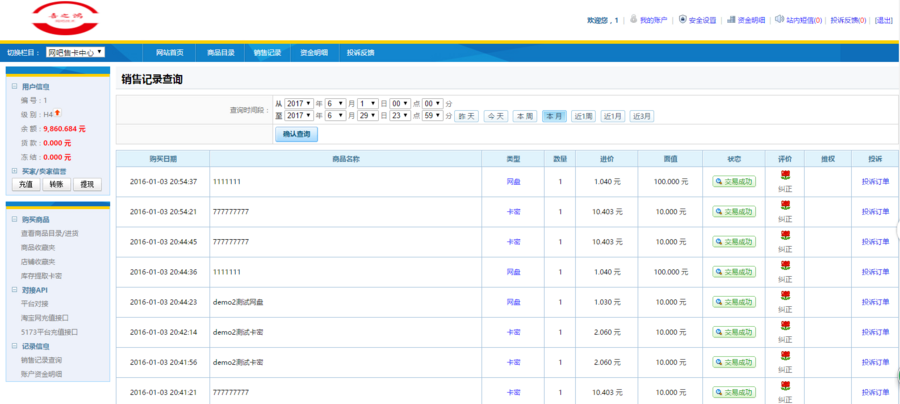Image resolution: width=900 pixels, height=404 pixels.
Task: Click the 安全设置 shield icon
Action: pos(682,19)
